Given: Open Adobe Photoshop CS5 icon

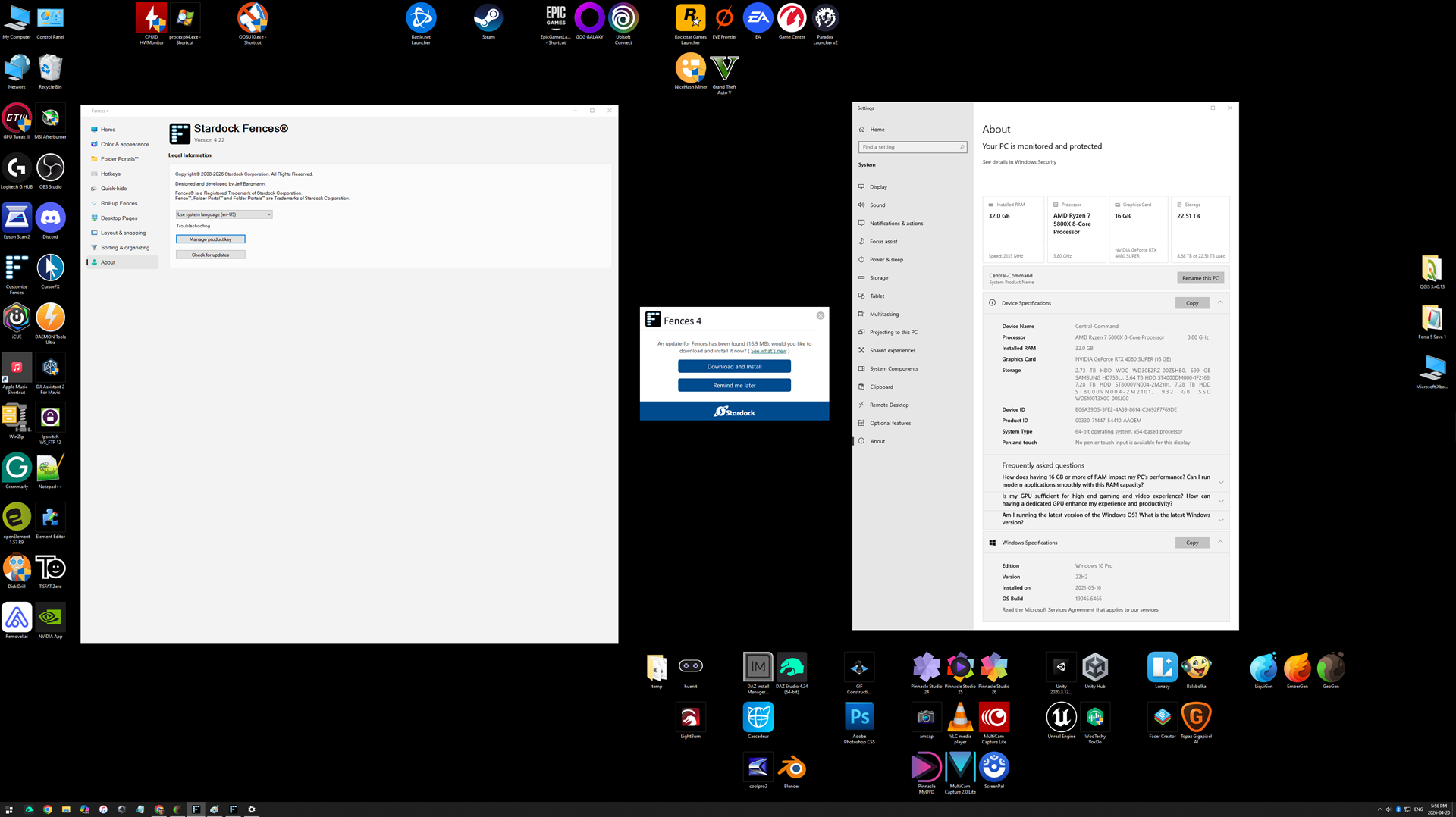Looking at the screenshot, I should click(859, 718).
